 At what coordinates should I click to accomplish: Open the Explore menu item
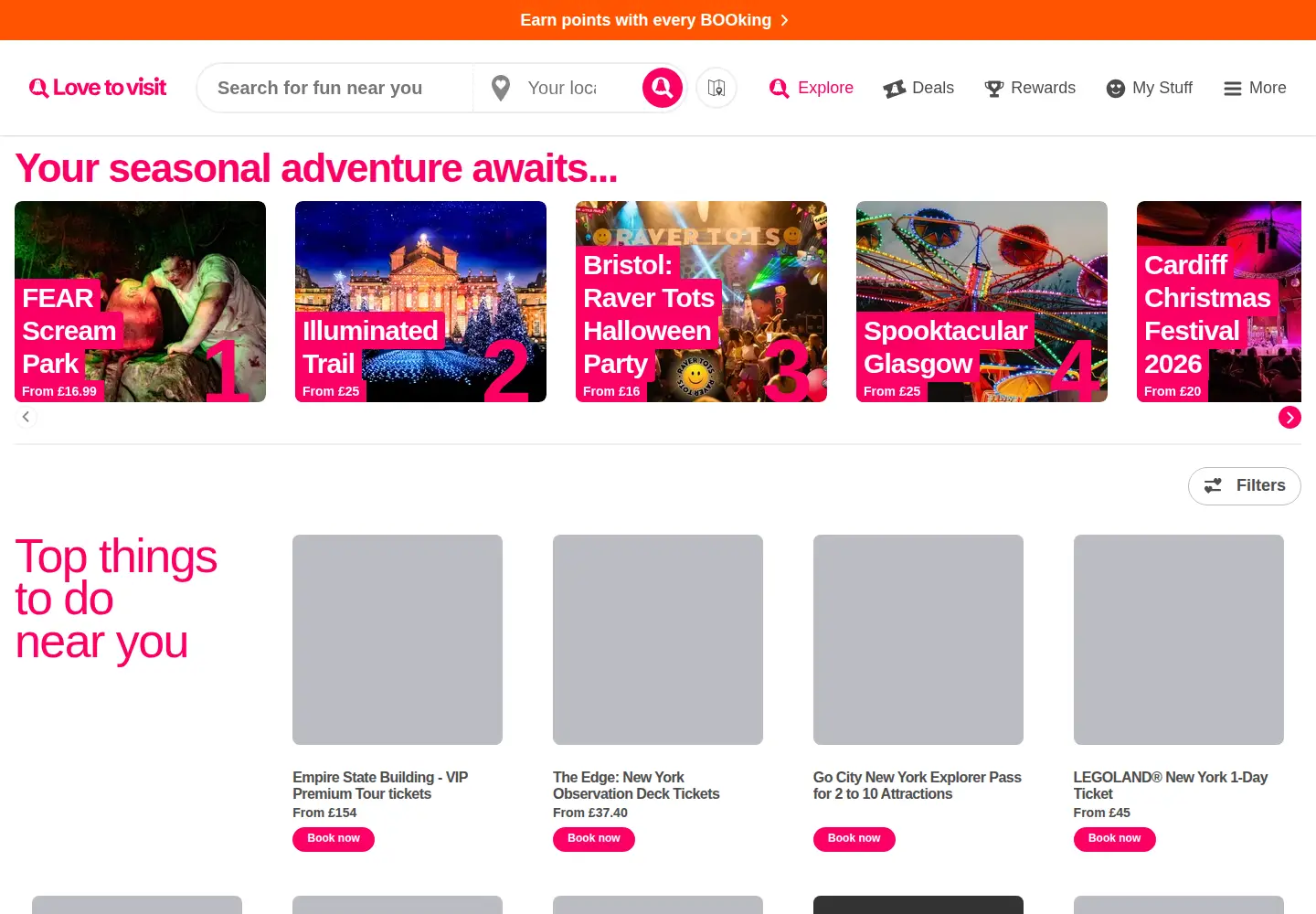812,88
